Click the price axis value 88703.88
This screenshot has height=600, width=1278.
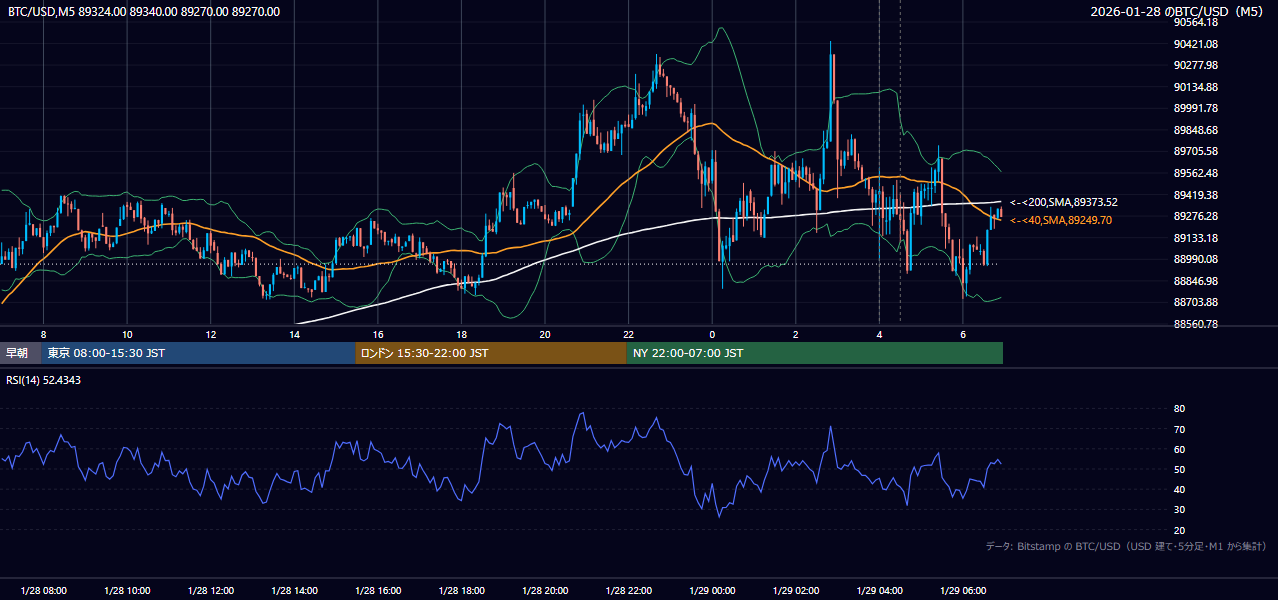point(1196,302)
